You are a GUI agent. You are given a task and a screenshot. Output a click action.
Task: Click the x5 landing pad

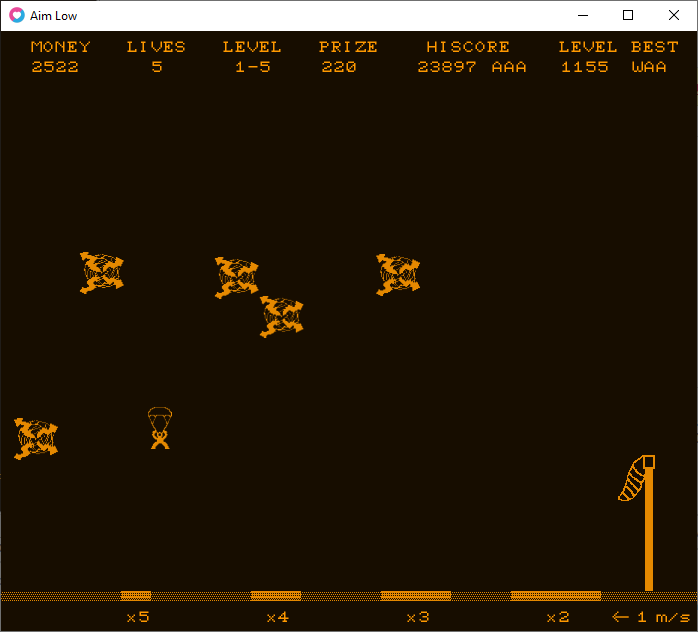pyautogui.click(x=136, y=596)
